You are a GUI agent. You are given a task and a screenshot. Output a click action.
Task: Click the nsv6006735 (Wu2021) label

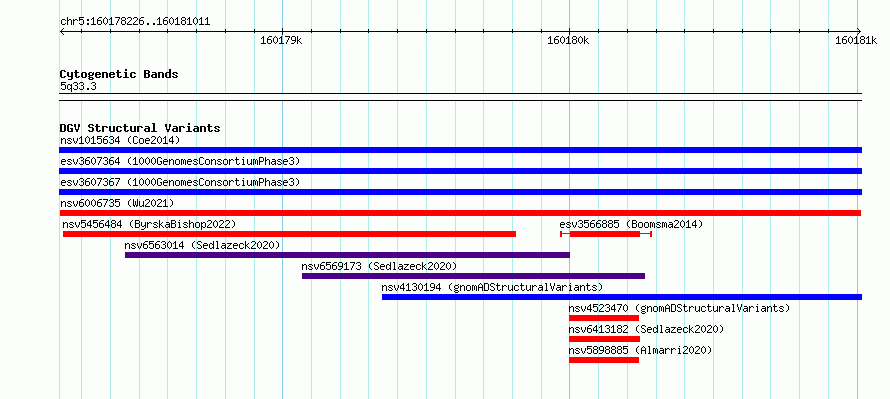pos(117,203)
